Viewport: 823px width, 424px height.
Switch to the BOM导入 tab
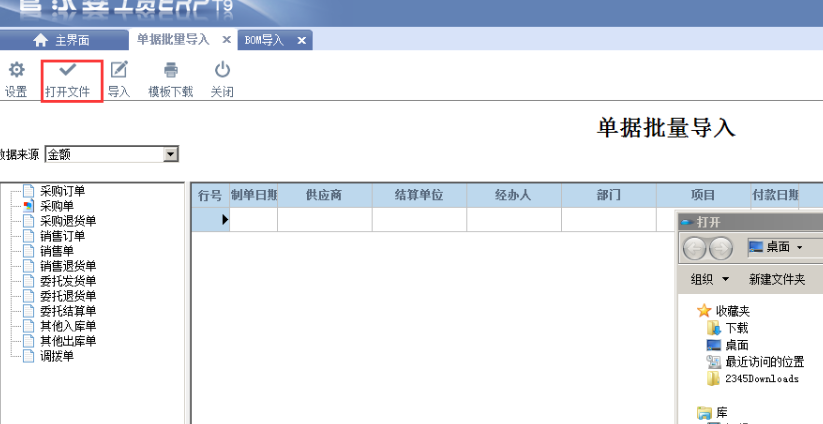click(264, 40)
